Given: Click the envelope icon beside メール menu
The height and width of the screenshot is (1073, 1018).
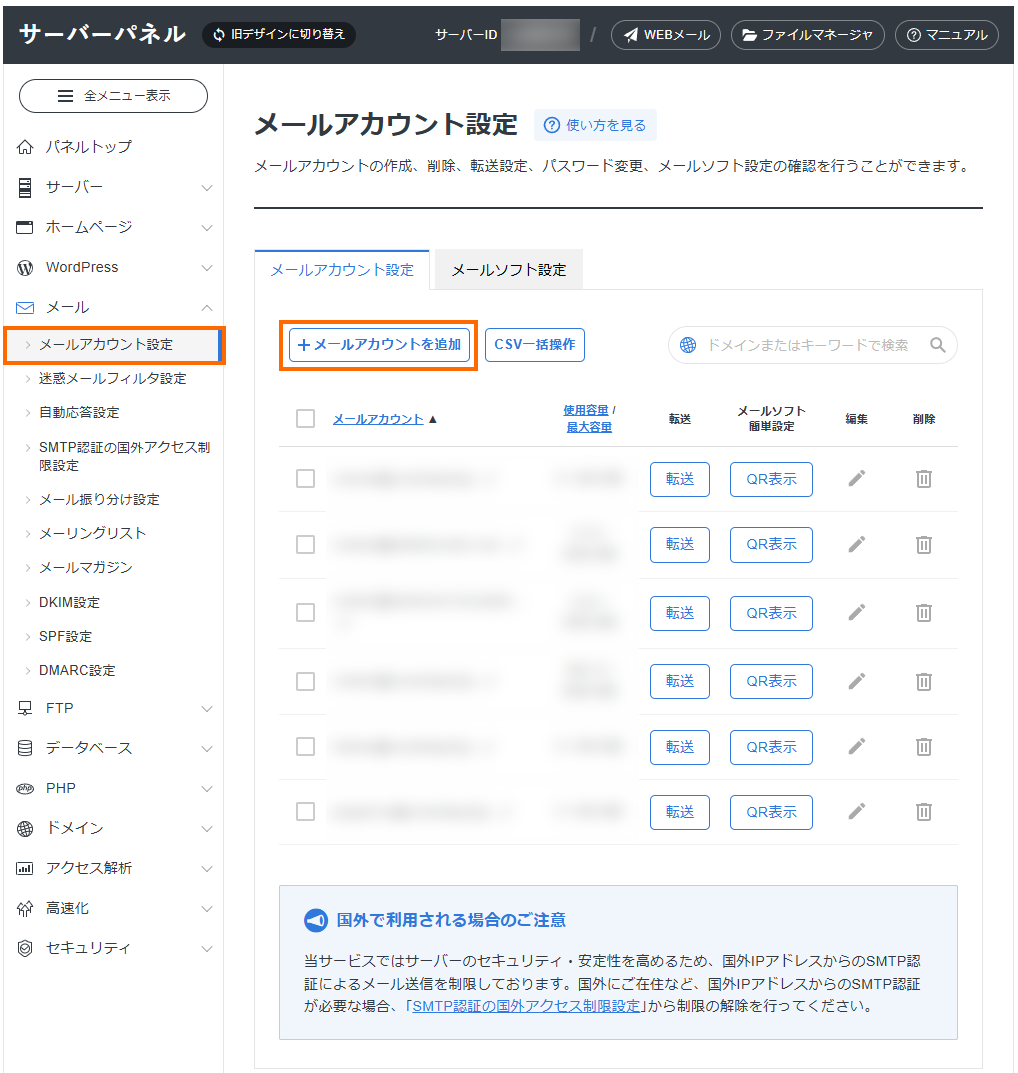Looking at the screenshot, I should tap(25, 308).
